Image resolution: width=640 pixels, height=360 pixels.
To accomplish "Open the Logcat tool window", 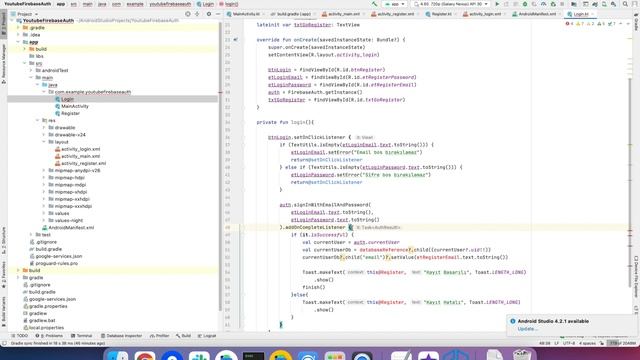I will pyautogui.click(x=207, y=336).
